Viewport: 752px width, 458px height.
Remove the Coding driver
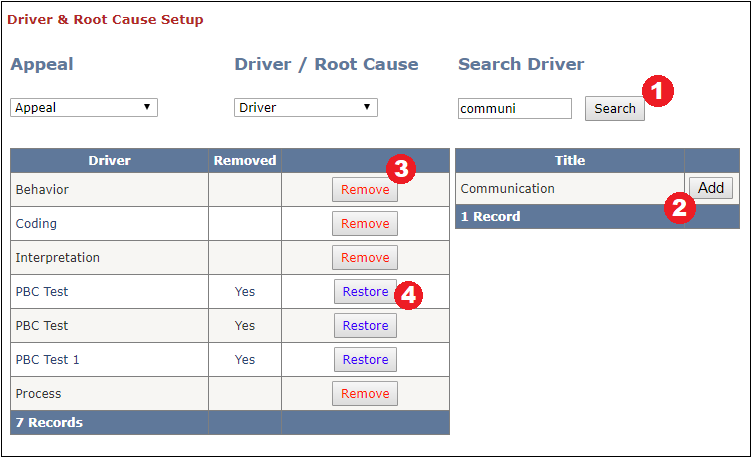click(x=365, y=223)
